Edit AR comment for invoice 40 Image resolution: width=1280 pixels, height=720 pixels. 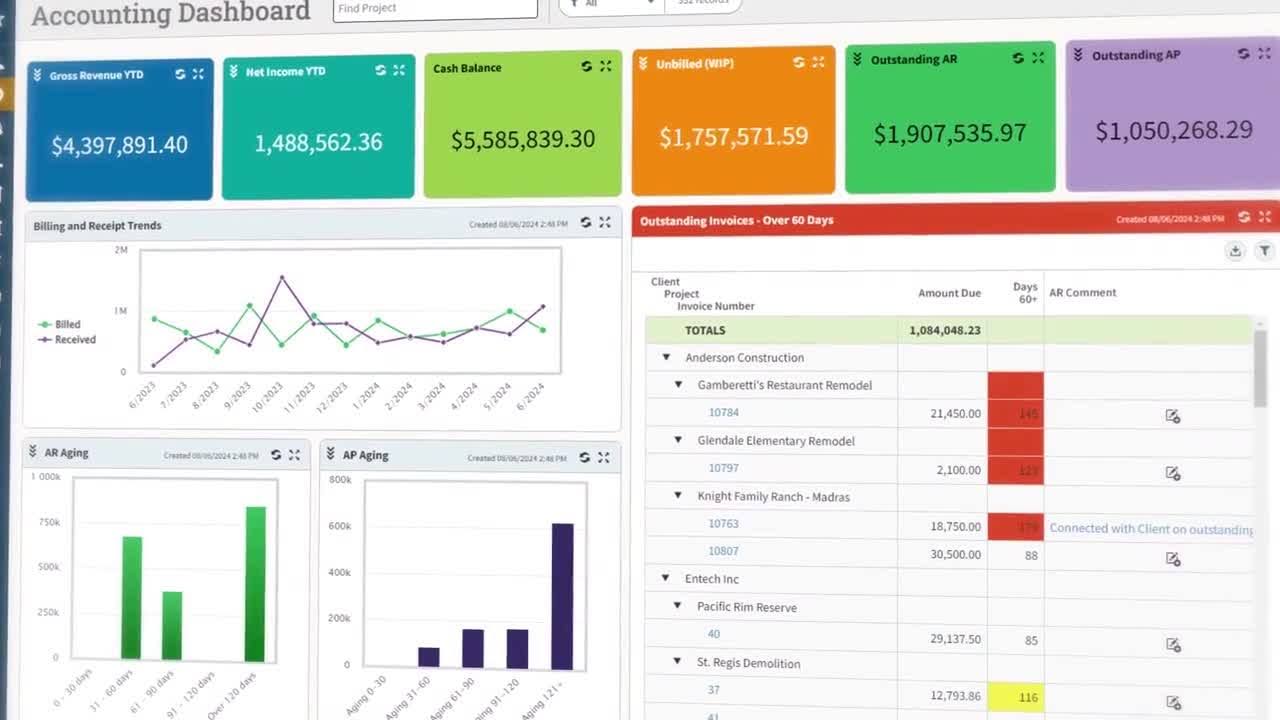[x=1173, y=644]
